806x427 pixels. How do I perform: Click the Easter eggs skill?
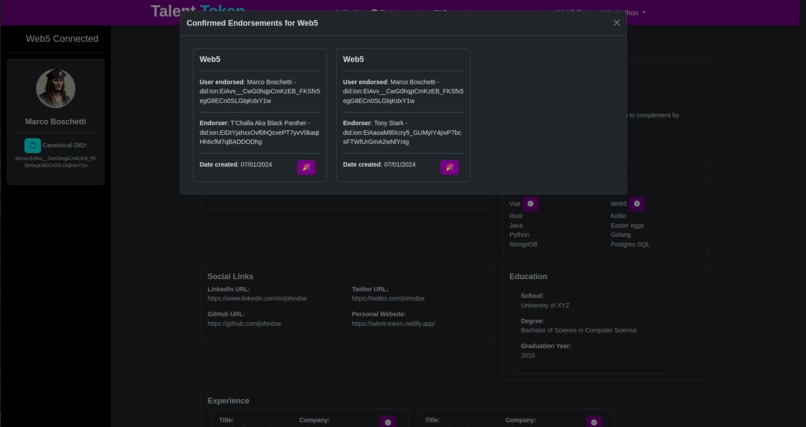coord(627,226)
